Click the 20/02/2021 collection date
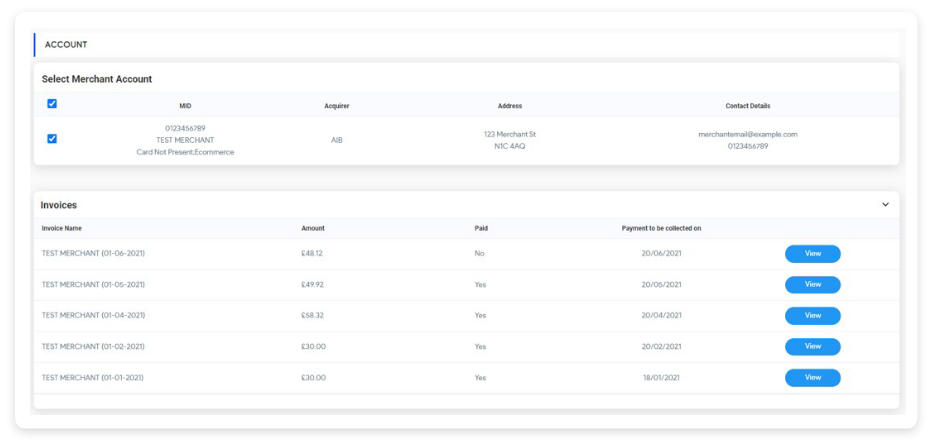This screenshot has width=933, height=447. point(661,346)
